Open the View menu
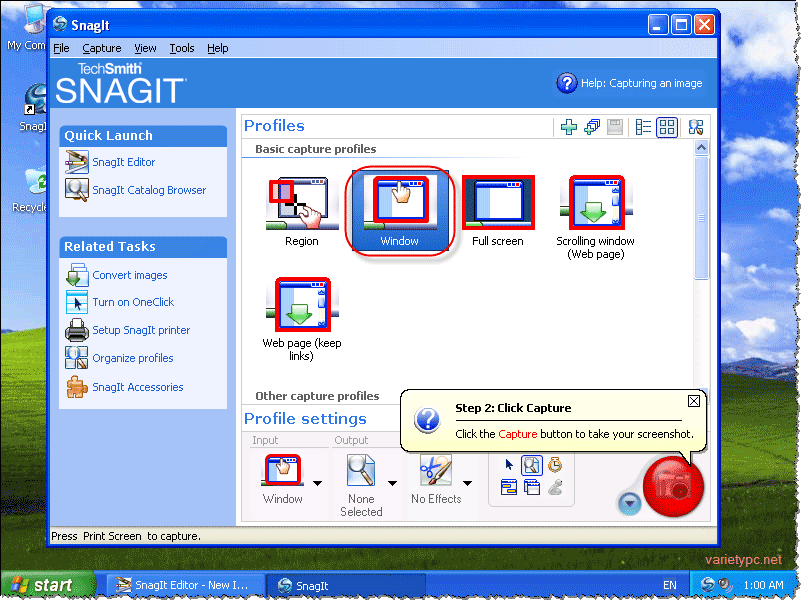Viewport: 801px width, 600px height. pos(145,49)
